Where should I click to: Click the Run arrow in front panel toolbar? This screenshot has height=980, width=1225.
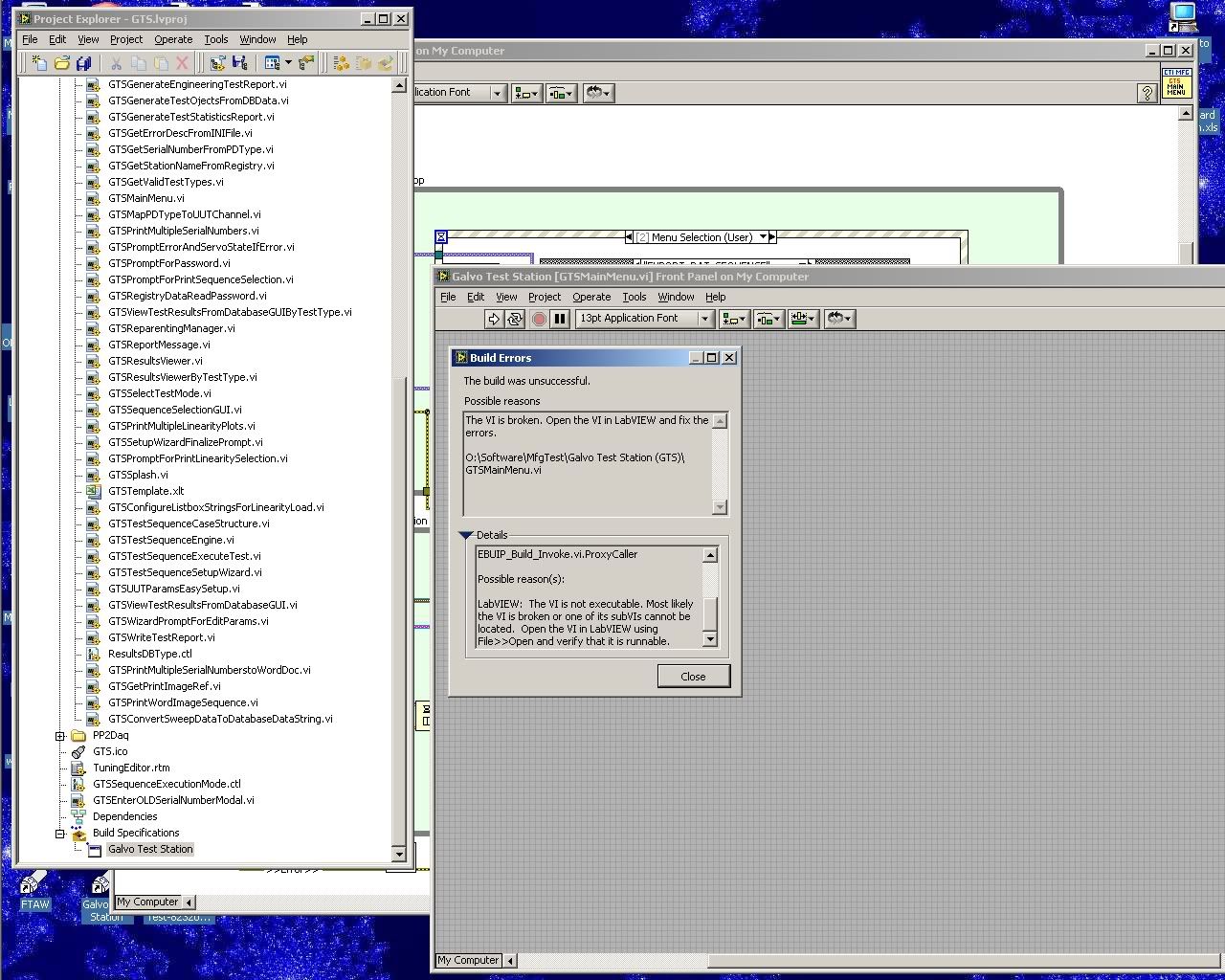coord(494,319)
